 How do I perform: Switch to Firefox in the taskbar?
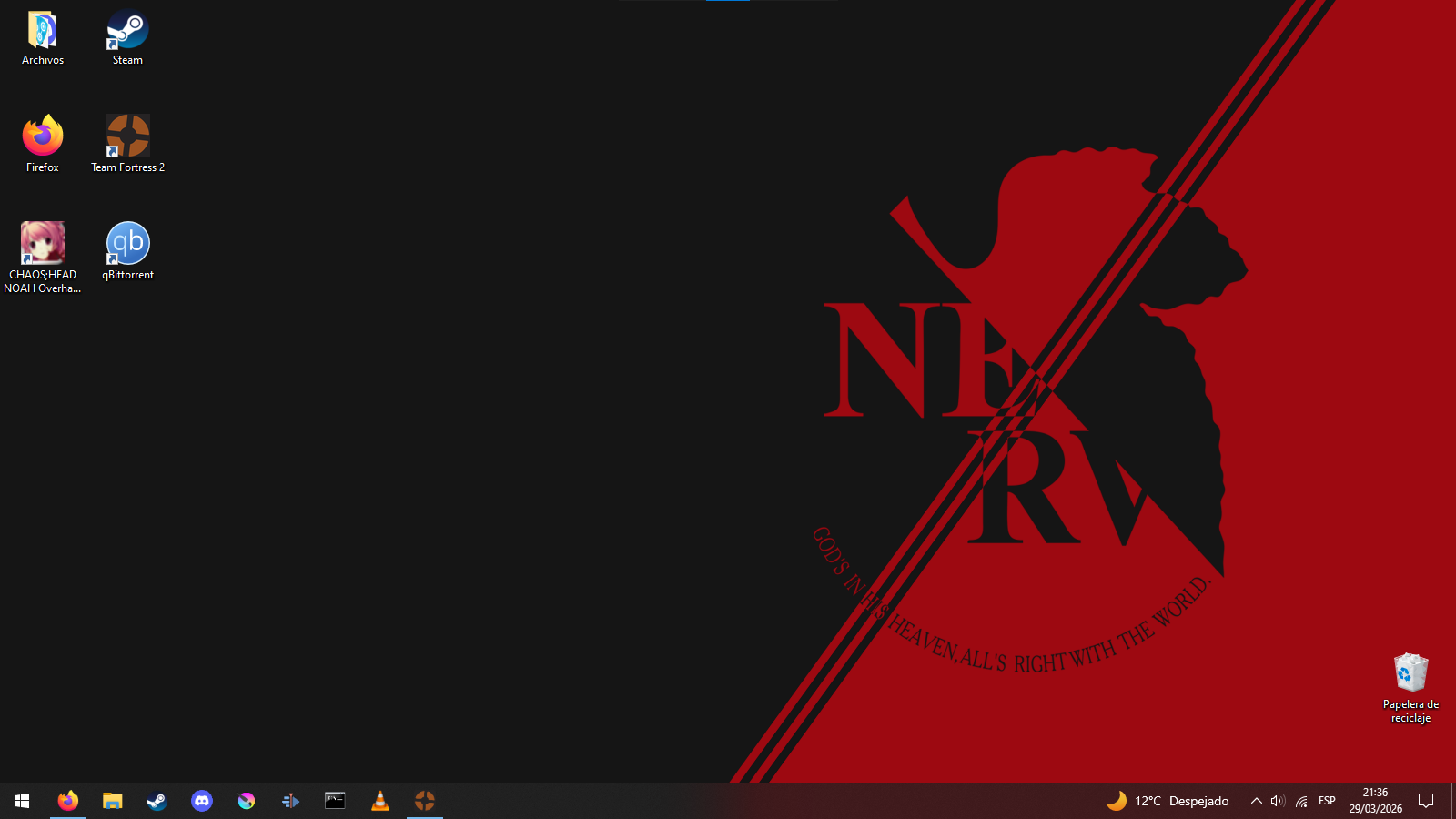click(x=68, y=801)
